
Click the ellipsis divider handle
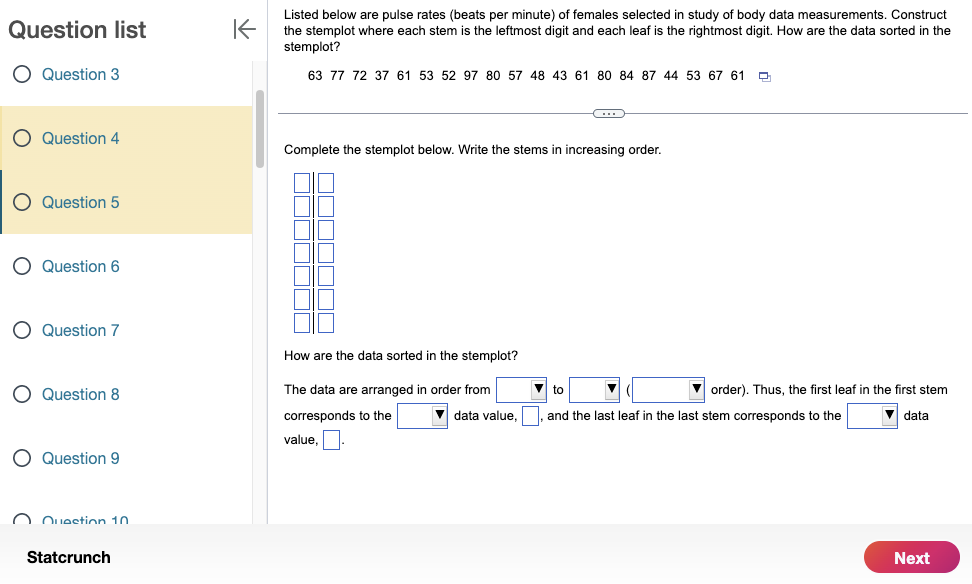(x=608, y=113)
